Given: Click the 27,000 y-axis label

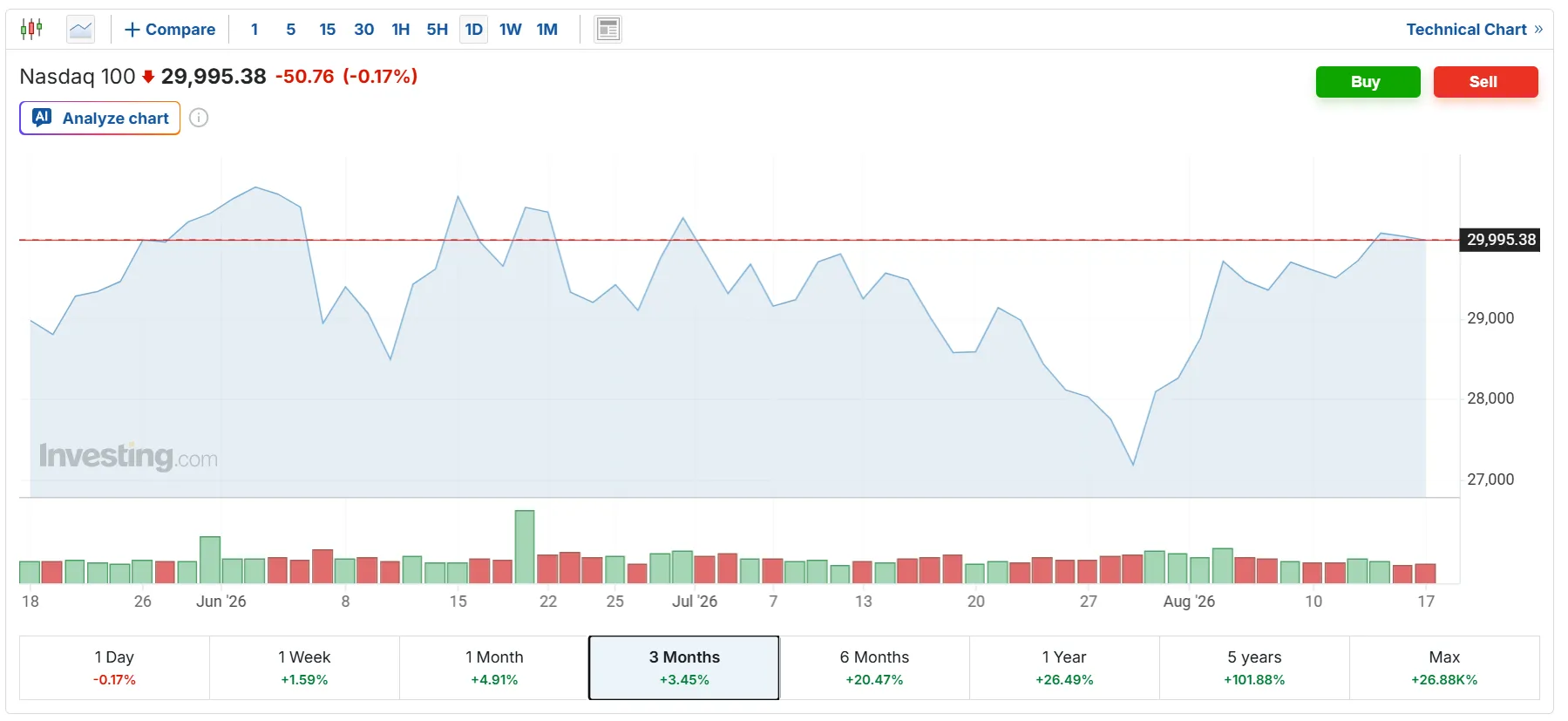Looking at the screenshot, I should click(x=1490, y=480).
